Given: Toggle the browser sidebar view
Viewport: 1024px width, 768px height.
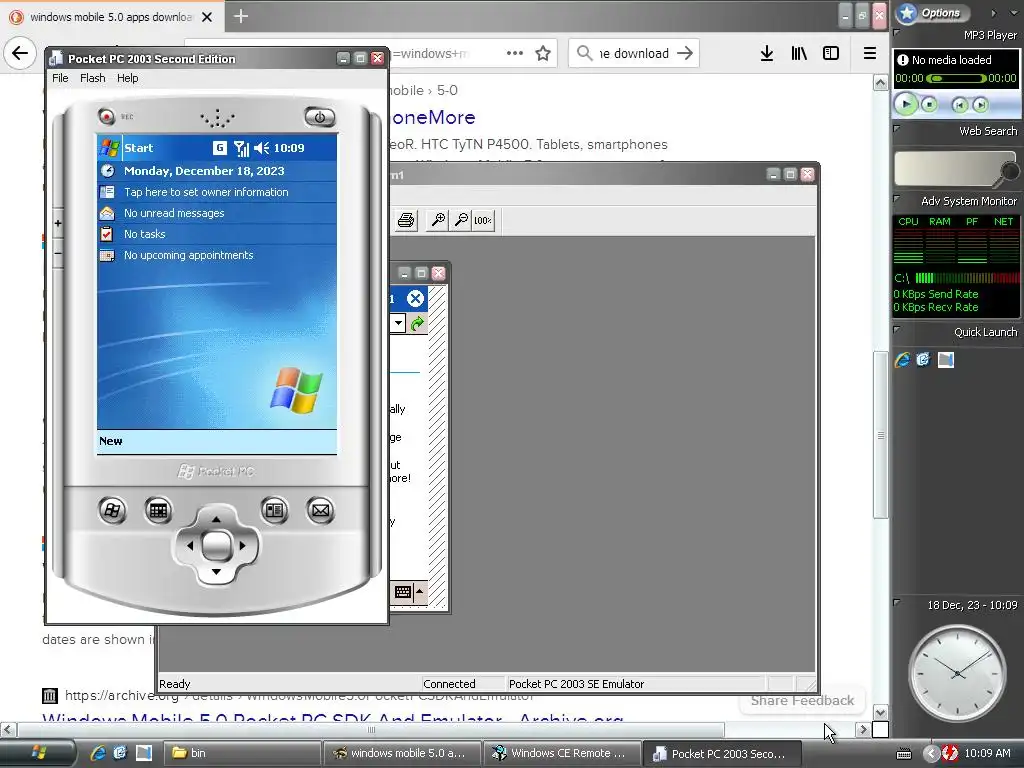Looking at the screenshot, I should [x=831, y=53].
